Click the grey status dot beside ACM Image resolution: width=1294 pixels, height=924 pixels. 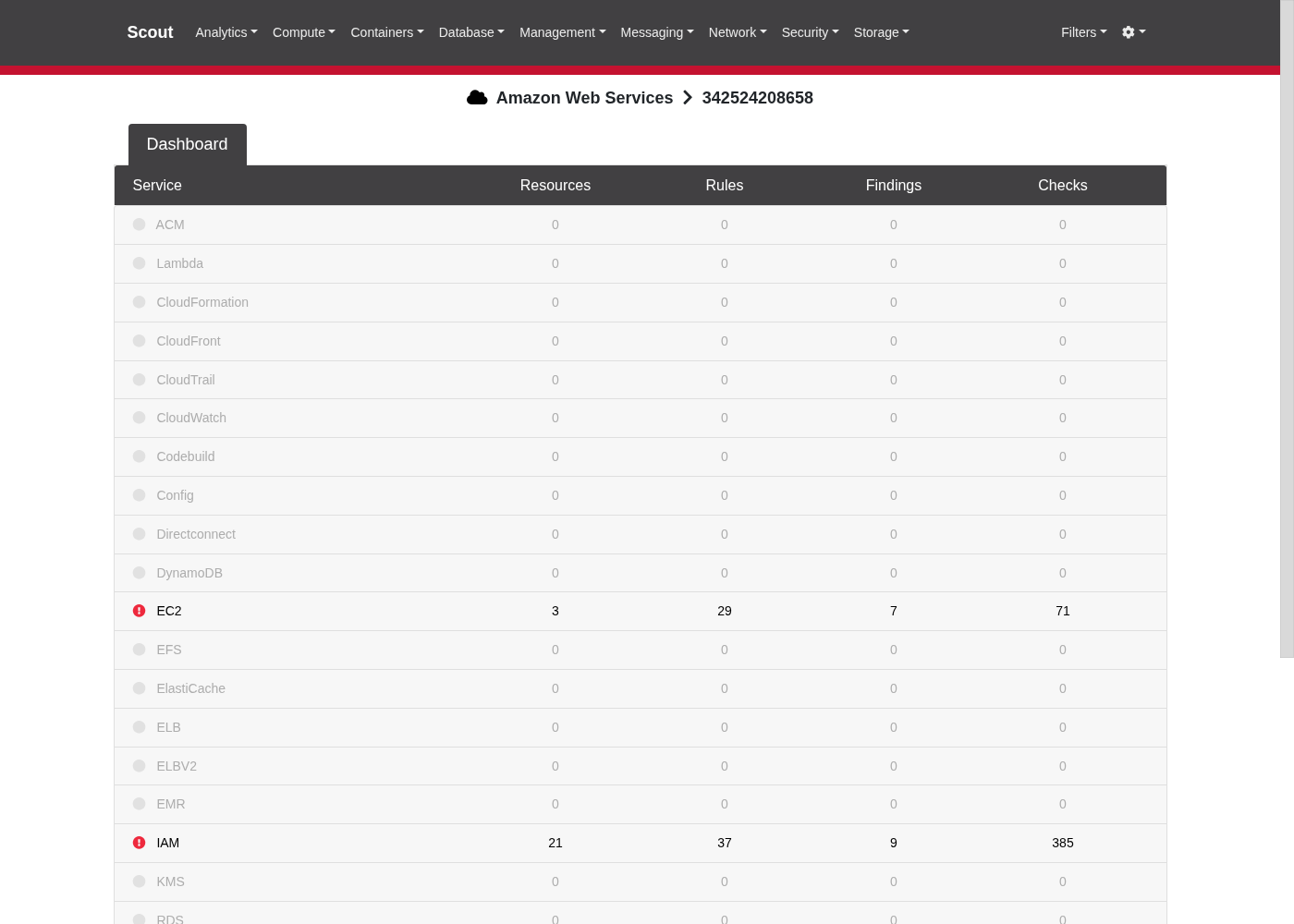[x=139, y=225]
